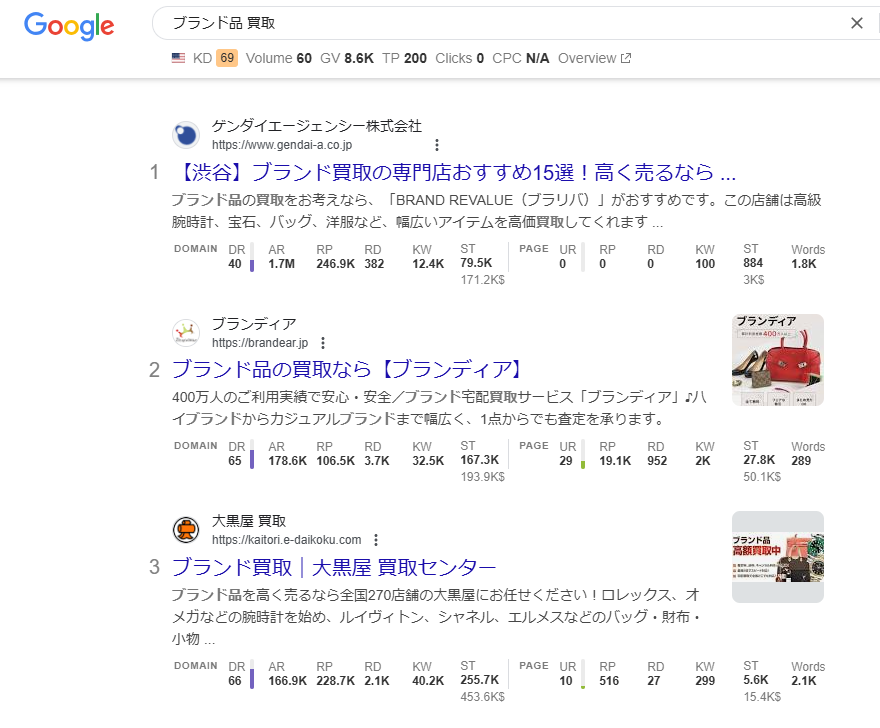This screenshot has height=728, width=880.
Task: Click the KD 69 difficulty badge
Action: tap(227, 58)
